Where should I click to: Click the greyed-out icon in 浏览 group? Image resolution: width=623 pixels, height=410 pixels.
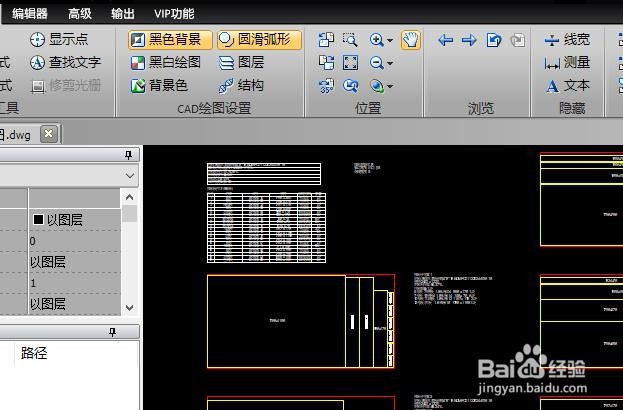tap(518, 40)
